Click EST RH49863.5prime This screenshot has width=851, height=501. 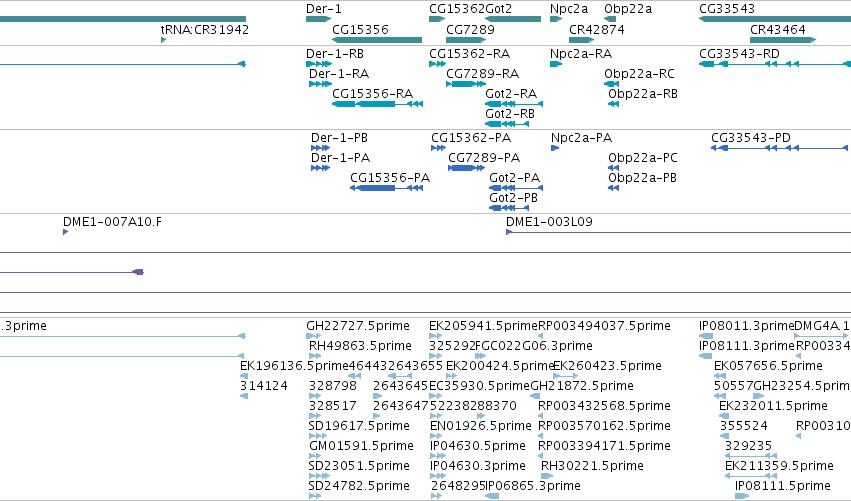[360, 346]
